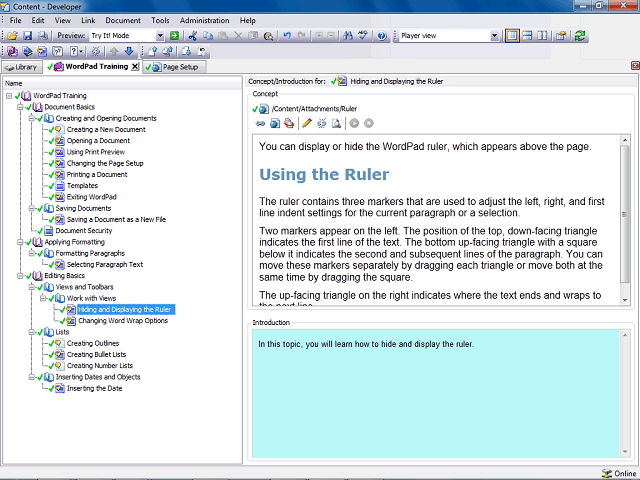Switch to the Library tab

click(x=22, y=67)
